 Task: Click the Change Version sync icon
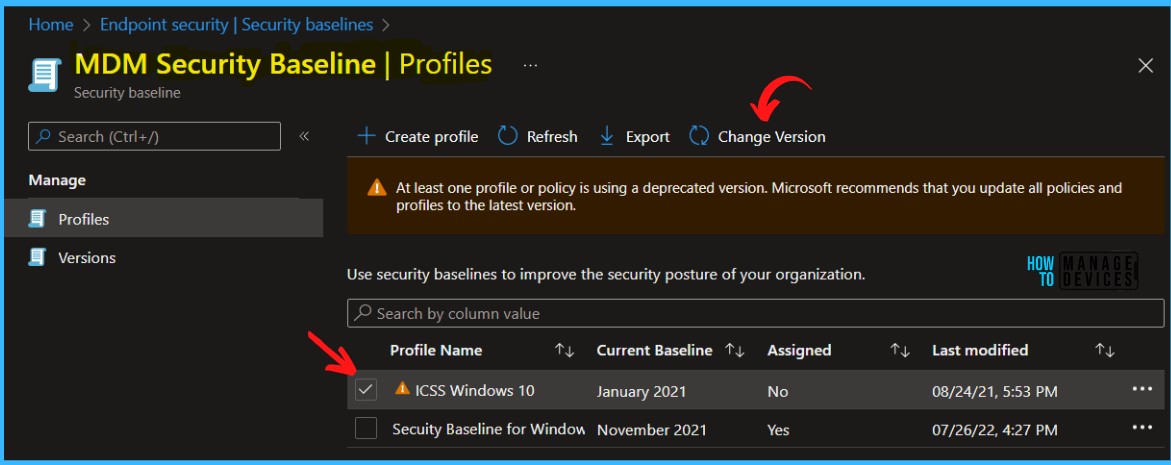coord(699,136)
